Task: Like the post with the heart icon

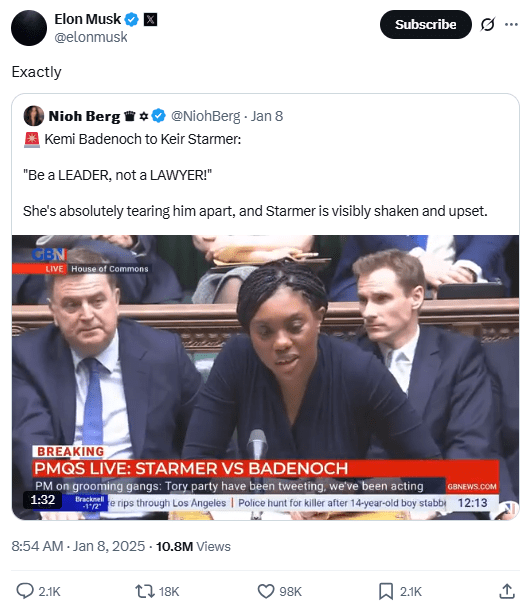Action: [x=266, y=591]
